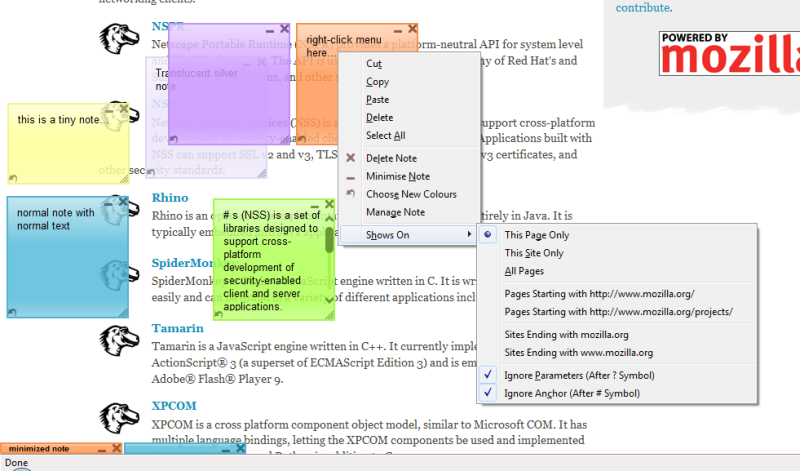This screenshot has width=800, height=471.
Task: Click the green note's scrollbar thumb
Action: (330, 240)
